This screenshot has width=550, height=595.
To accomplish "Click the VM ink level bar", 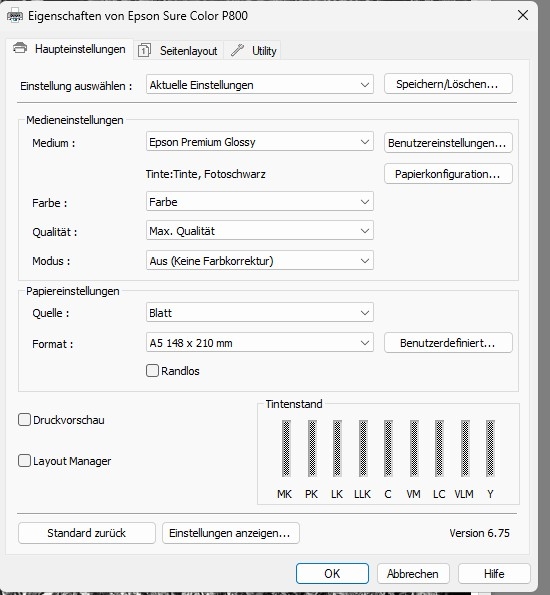I will (414, 448).
